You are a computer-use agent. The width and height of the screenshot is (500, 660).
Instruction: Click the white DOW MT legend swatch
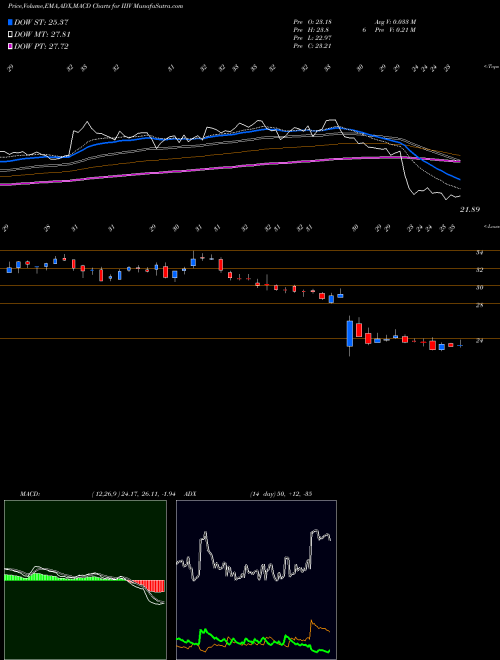[x=10, y=35]
